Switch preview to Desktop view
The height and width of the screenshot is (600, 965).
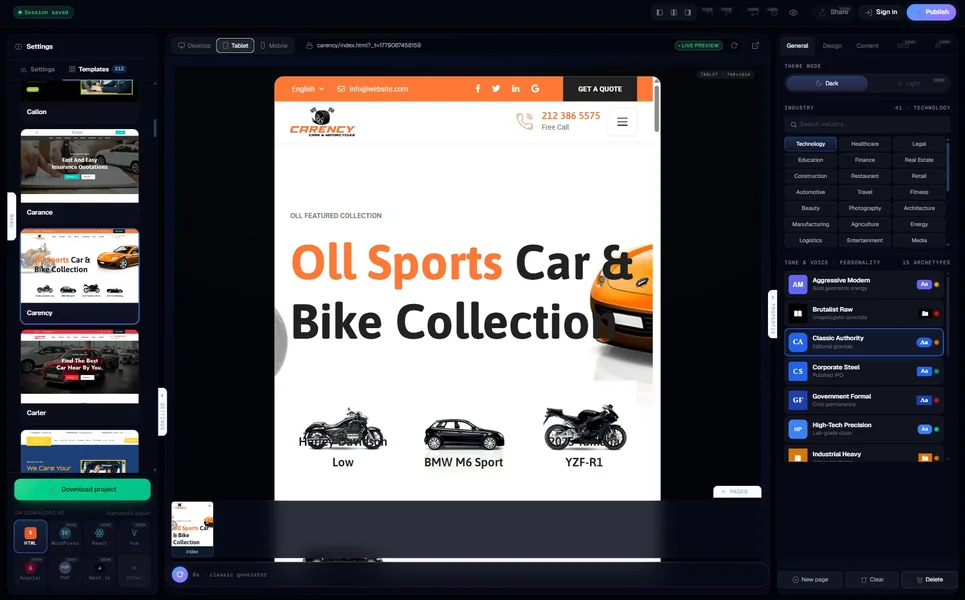click(x=194, y=46)
